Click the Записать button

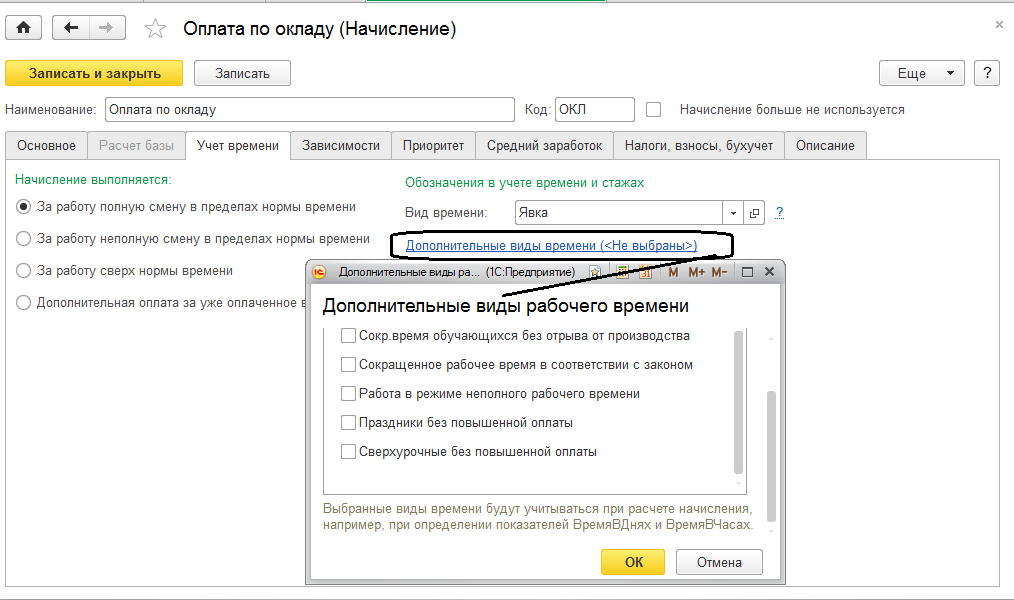point(243,73)
